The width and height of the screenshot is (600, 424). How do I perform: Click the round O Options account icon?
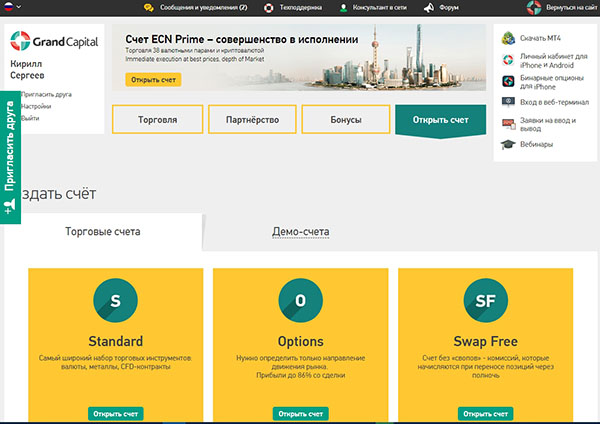pyautogui.click(x=300, y=300)
